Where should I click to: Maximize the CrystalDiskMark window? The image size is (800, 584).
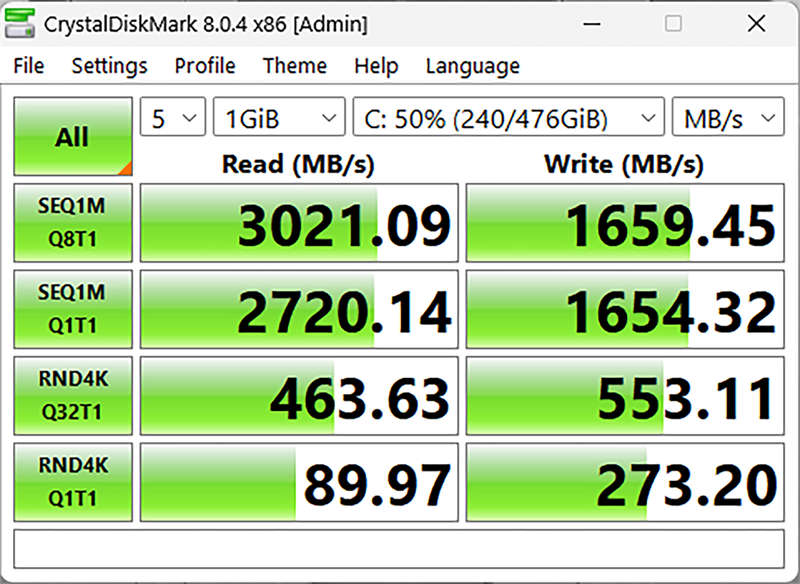pyautogui.click(x=673, y=23)
